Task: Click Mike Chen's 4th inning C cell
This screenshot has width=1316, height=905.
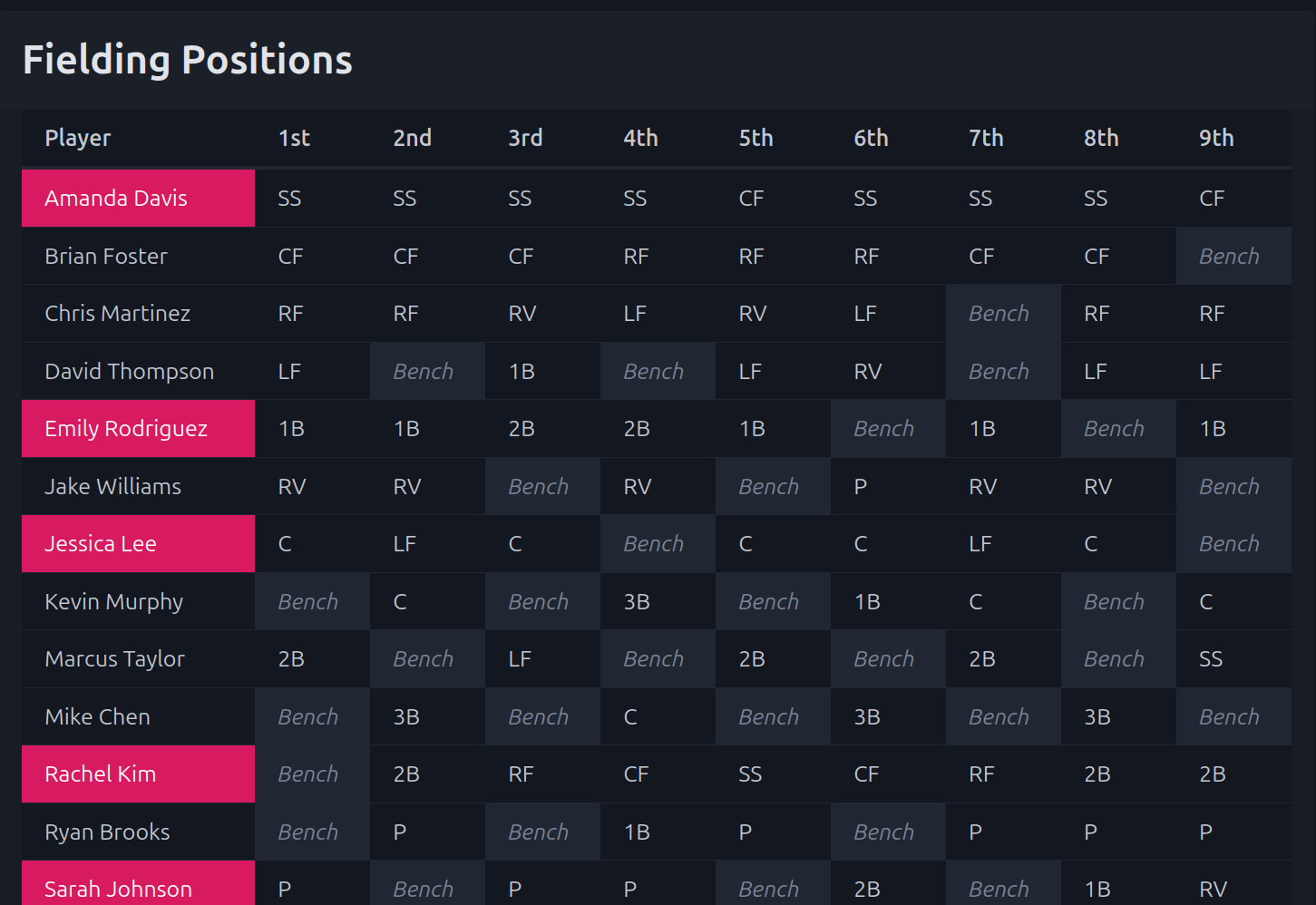Action: point(657,717)
